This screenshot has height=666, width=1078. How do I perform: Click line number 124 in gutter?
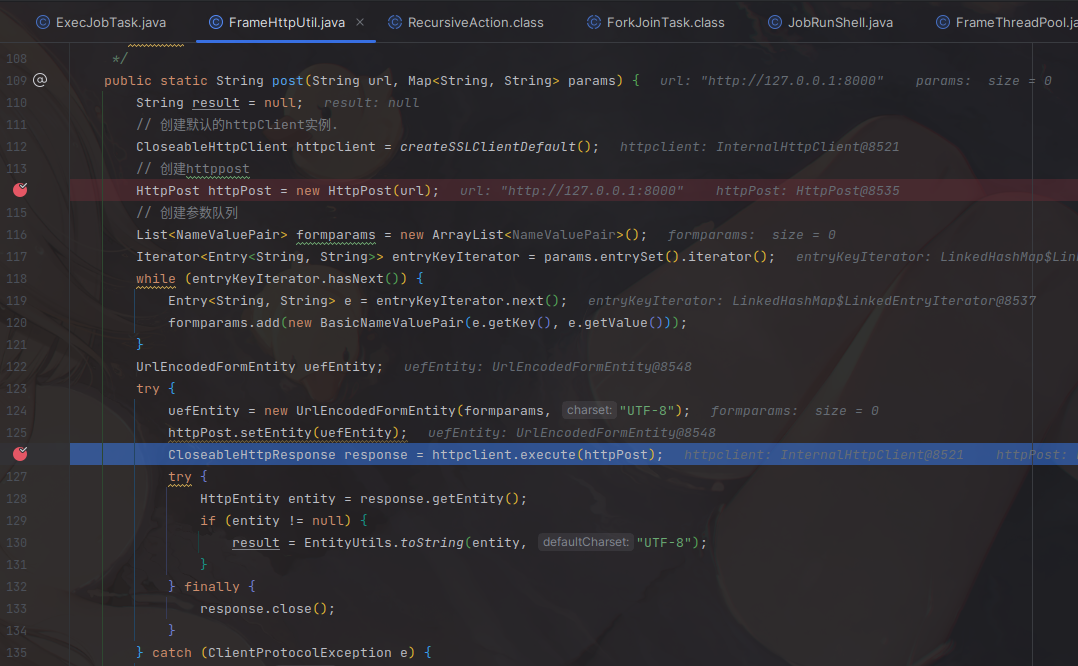[16, 410]
